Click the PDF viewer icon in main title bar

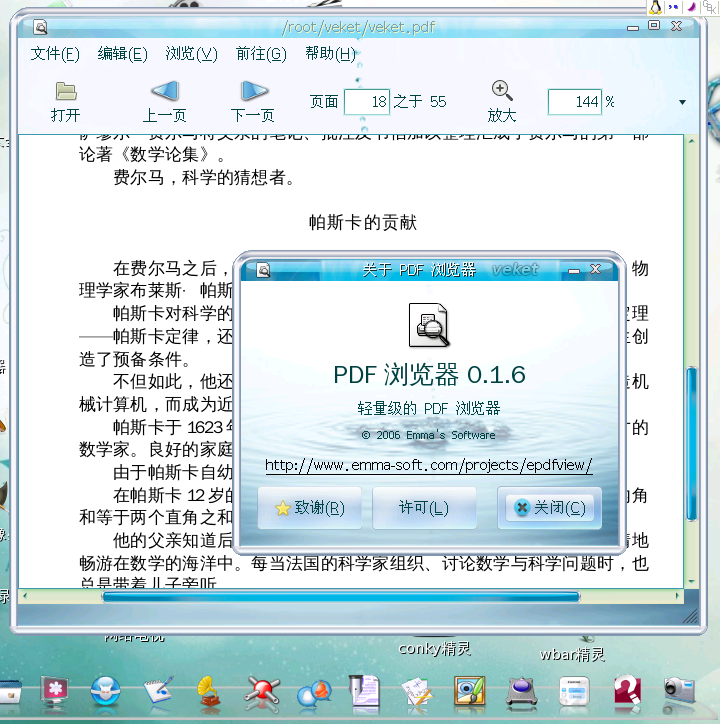[41, 27]
